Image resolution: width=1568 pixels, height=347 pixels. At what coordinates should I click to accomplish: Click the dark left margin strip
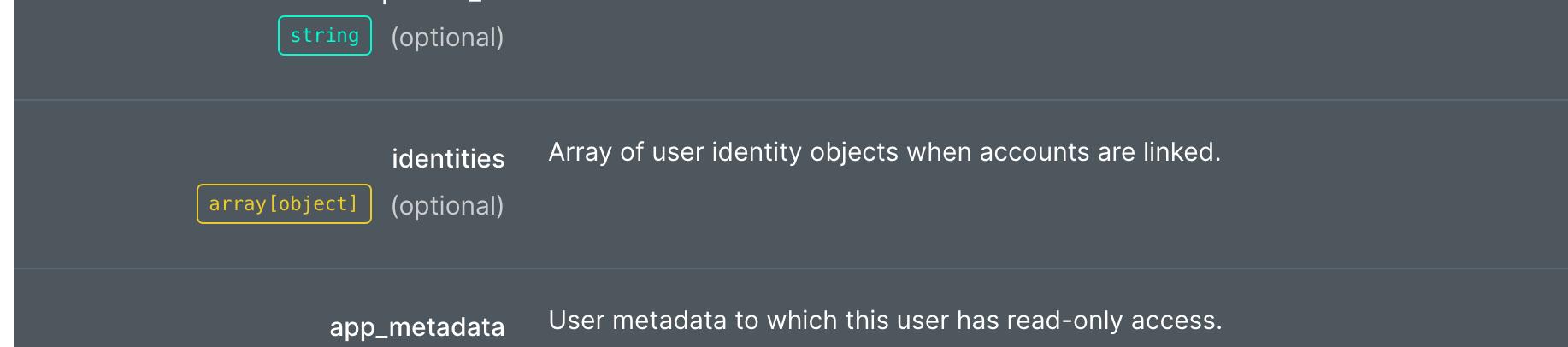click(x=6, y=171)
